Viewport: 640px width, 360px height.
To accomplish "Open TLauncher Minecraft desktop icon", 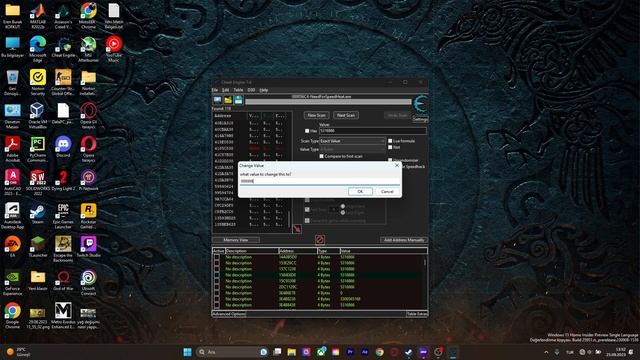I will click(x=38, y=244).
